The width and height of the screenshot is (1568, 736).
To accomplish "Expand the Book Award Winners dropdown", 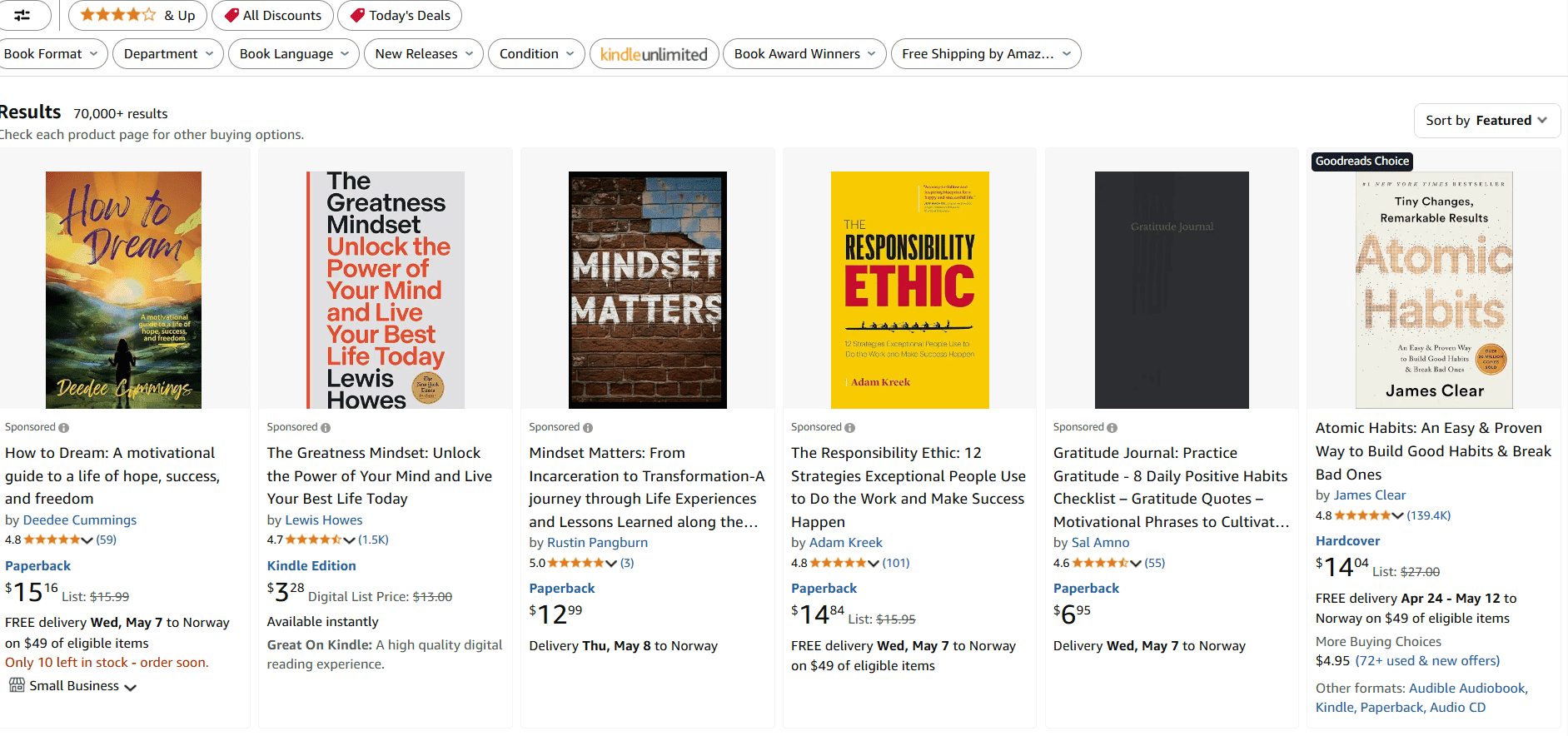I will pos(804,54).
